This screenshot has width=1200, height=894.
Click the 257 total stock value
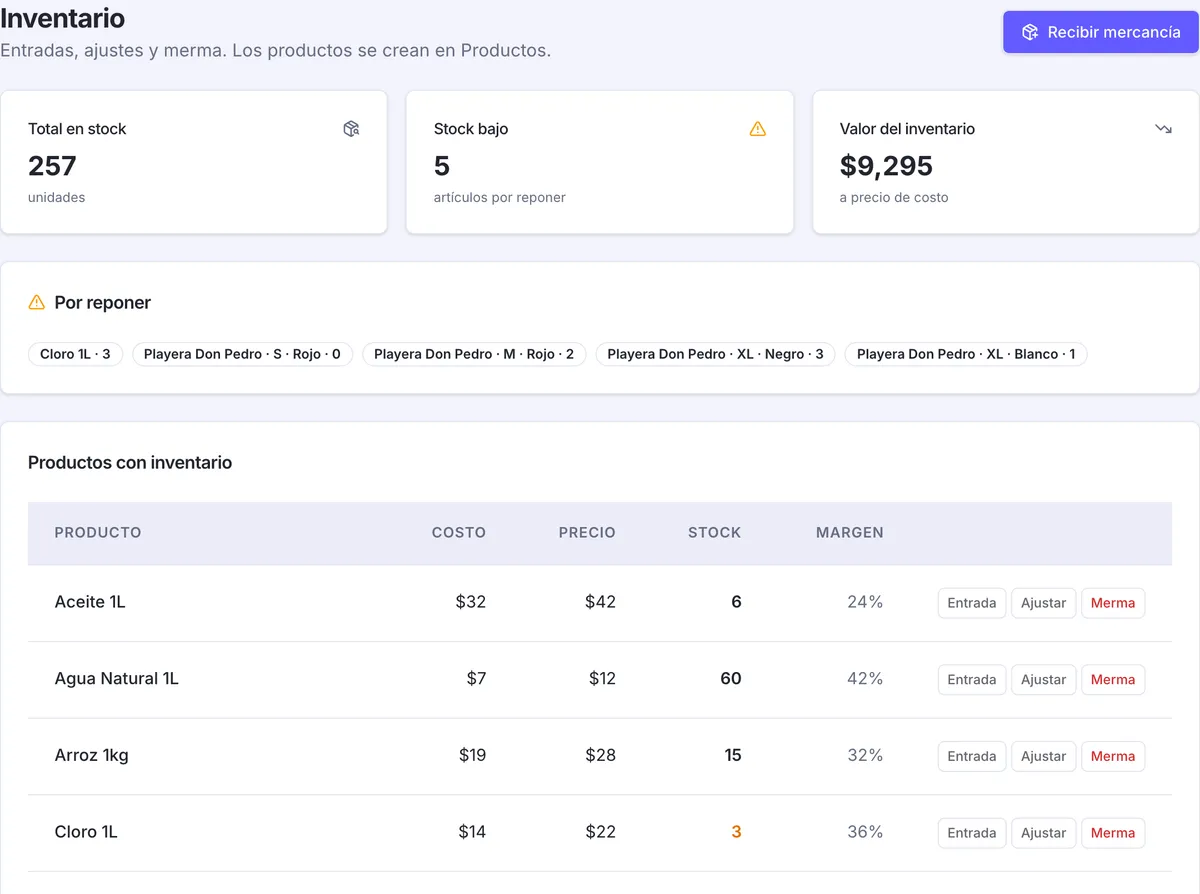(52, 166)
